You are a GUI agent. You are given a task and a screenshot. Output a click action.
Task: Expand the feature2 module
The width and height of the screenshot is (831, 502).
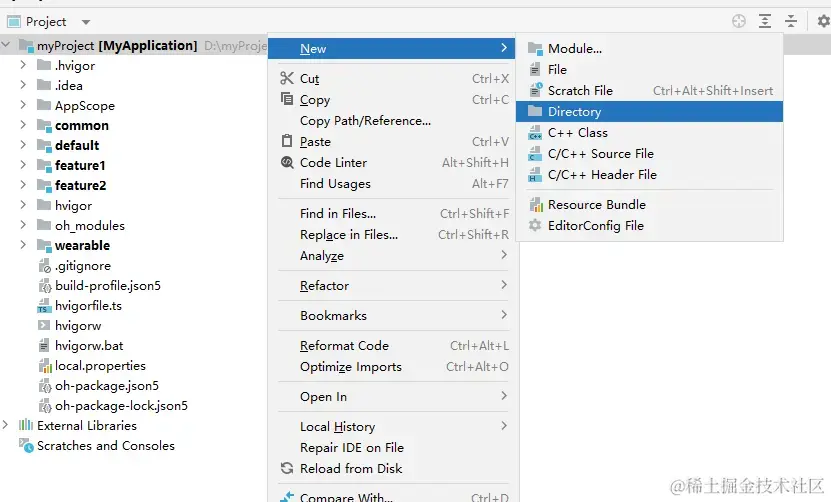pyautogui.click(x=23, y=184)
